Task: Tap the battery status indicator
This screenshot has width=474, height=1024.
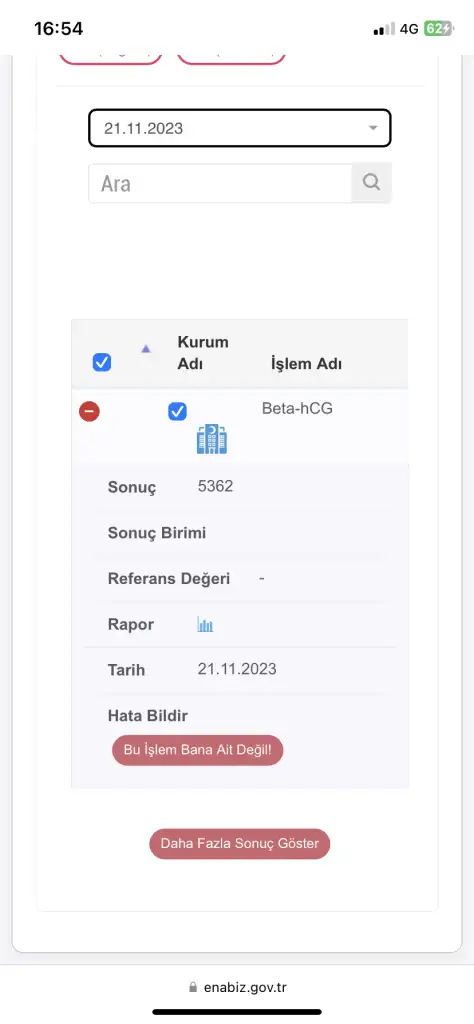Action: tap(437, 29)
